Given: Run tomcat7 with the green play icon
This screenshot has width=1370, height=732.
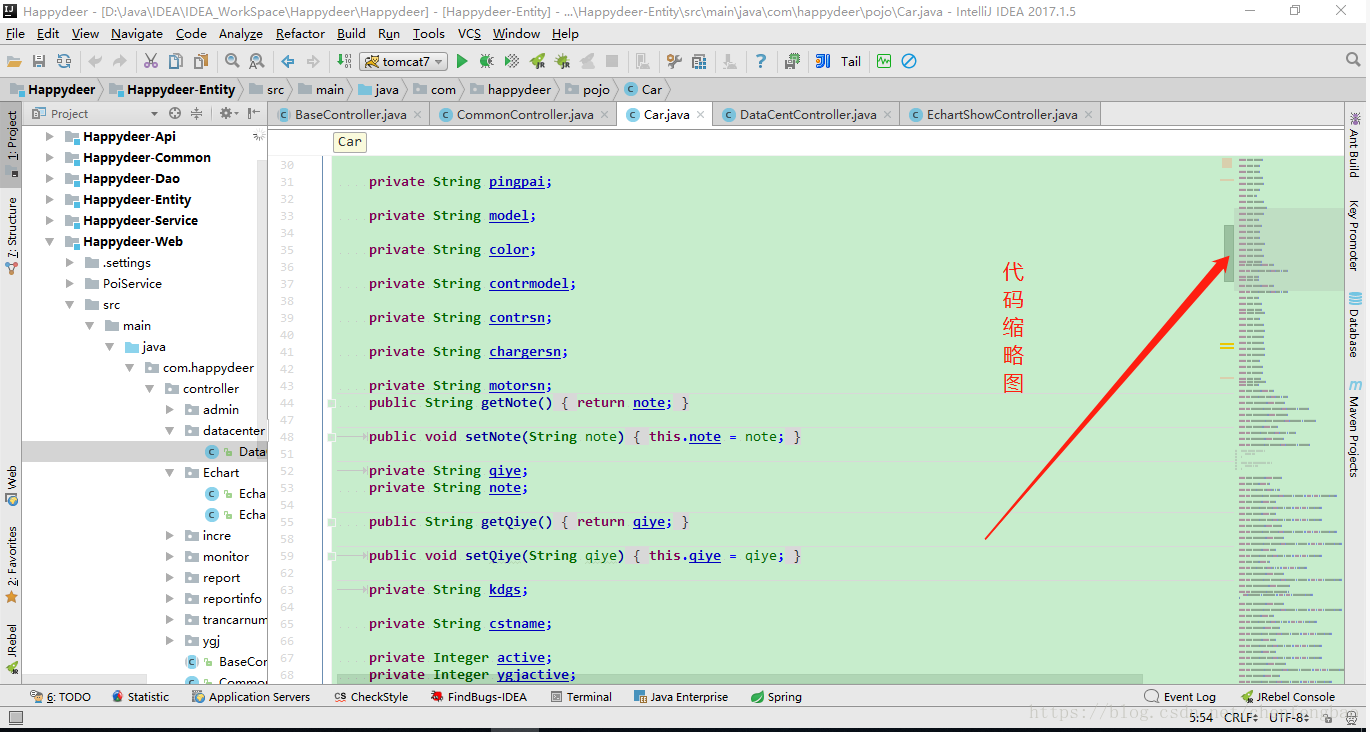Looking at the screenshot, I should (x=462, y=61).
